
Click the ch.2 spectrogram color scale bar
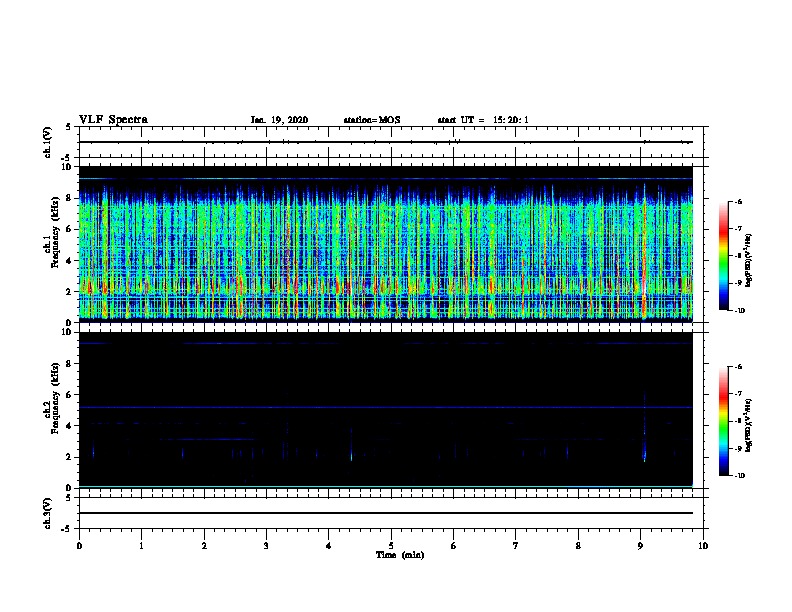(x=723, y=421)
